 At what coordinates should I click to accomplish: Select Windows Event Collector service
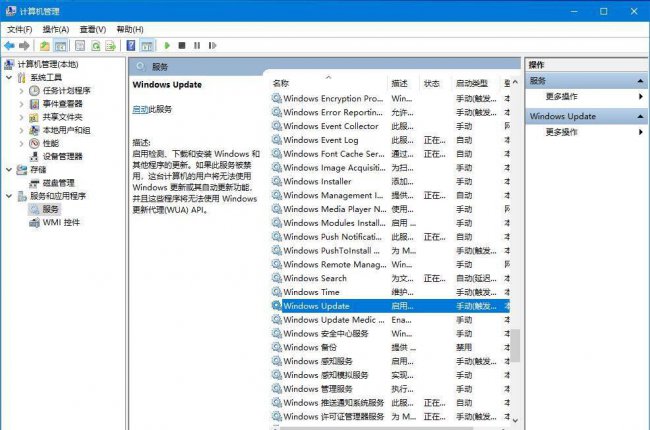coord(390,126)
